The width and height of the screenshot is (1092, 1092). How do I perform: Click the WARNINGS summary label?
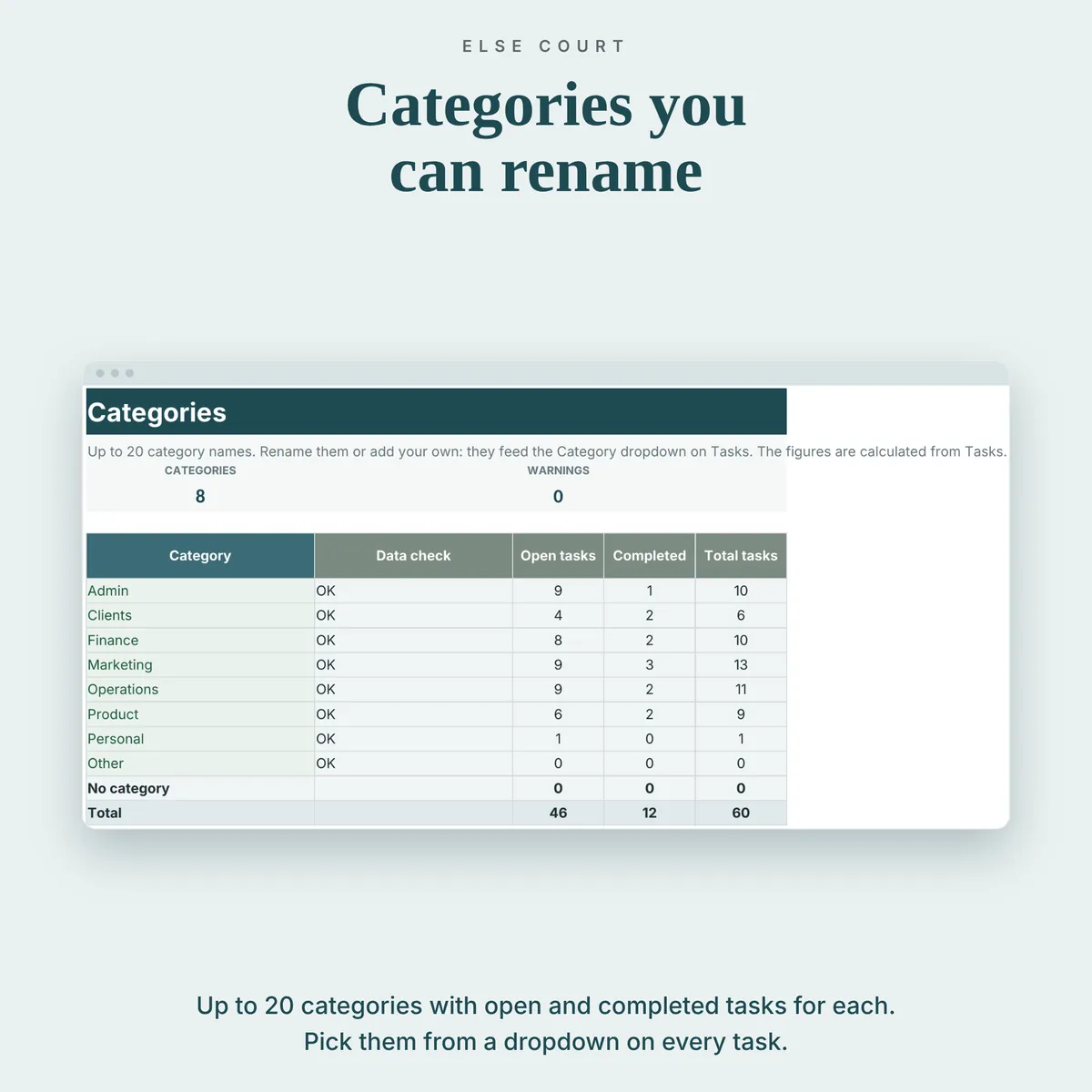click(x=558, y=470)
